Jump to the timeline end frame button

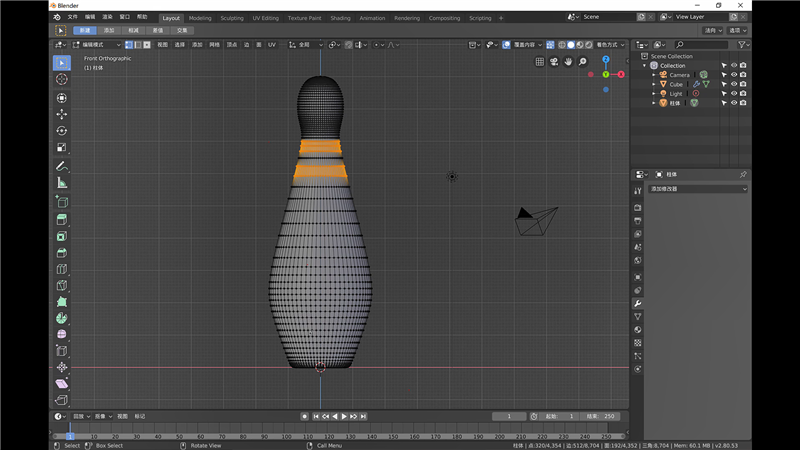point(363,416)
